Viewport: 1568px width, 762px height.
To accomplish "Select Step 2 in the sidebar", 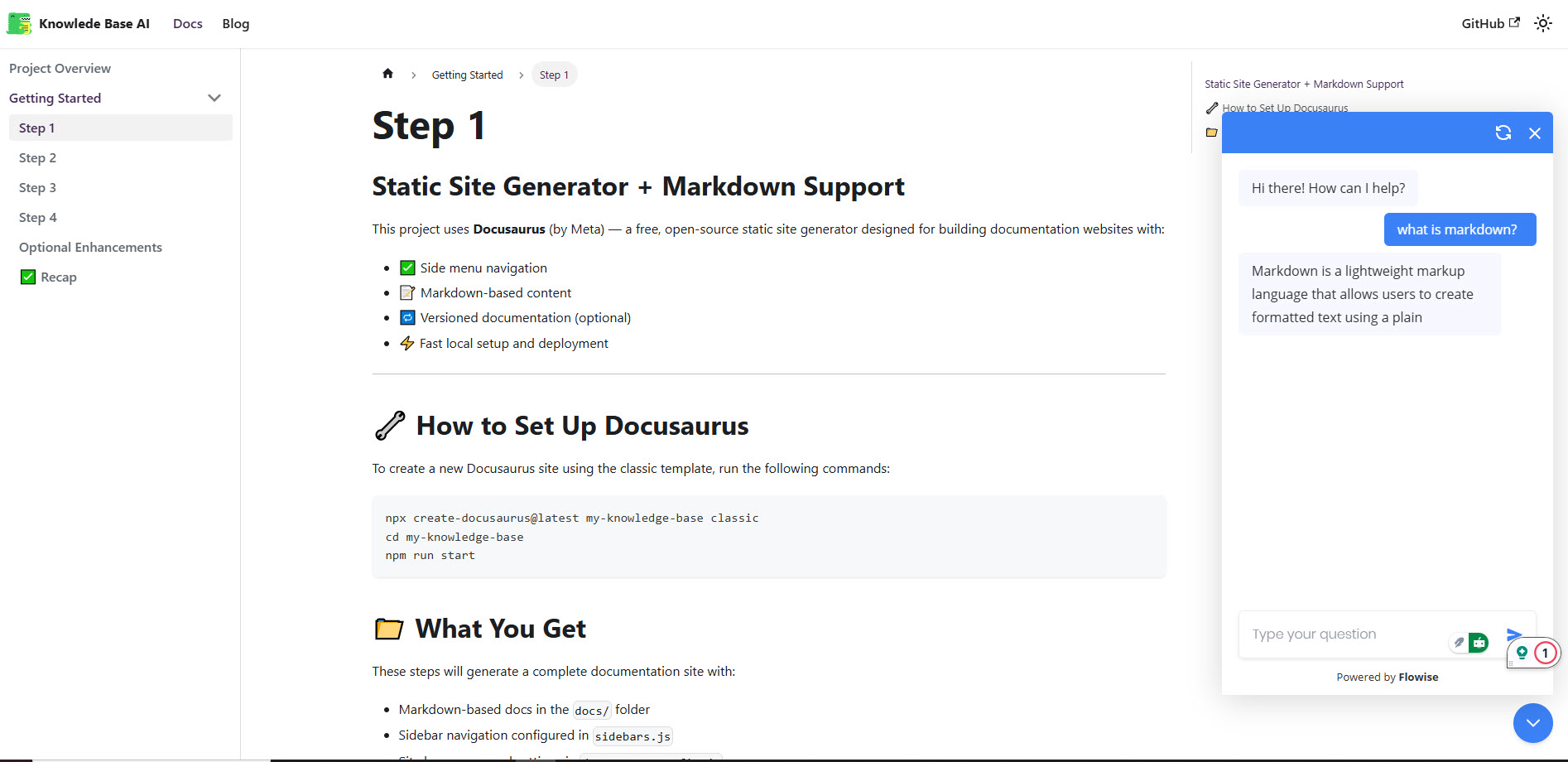I will 38,157.
